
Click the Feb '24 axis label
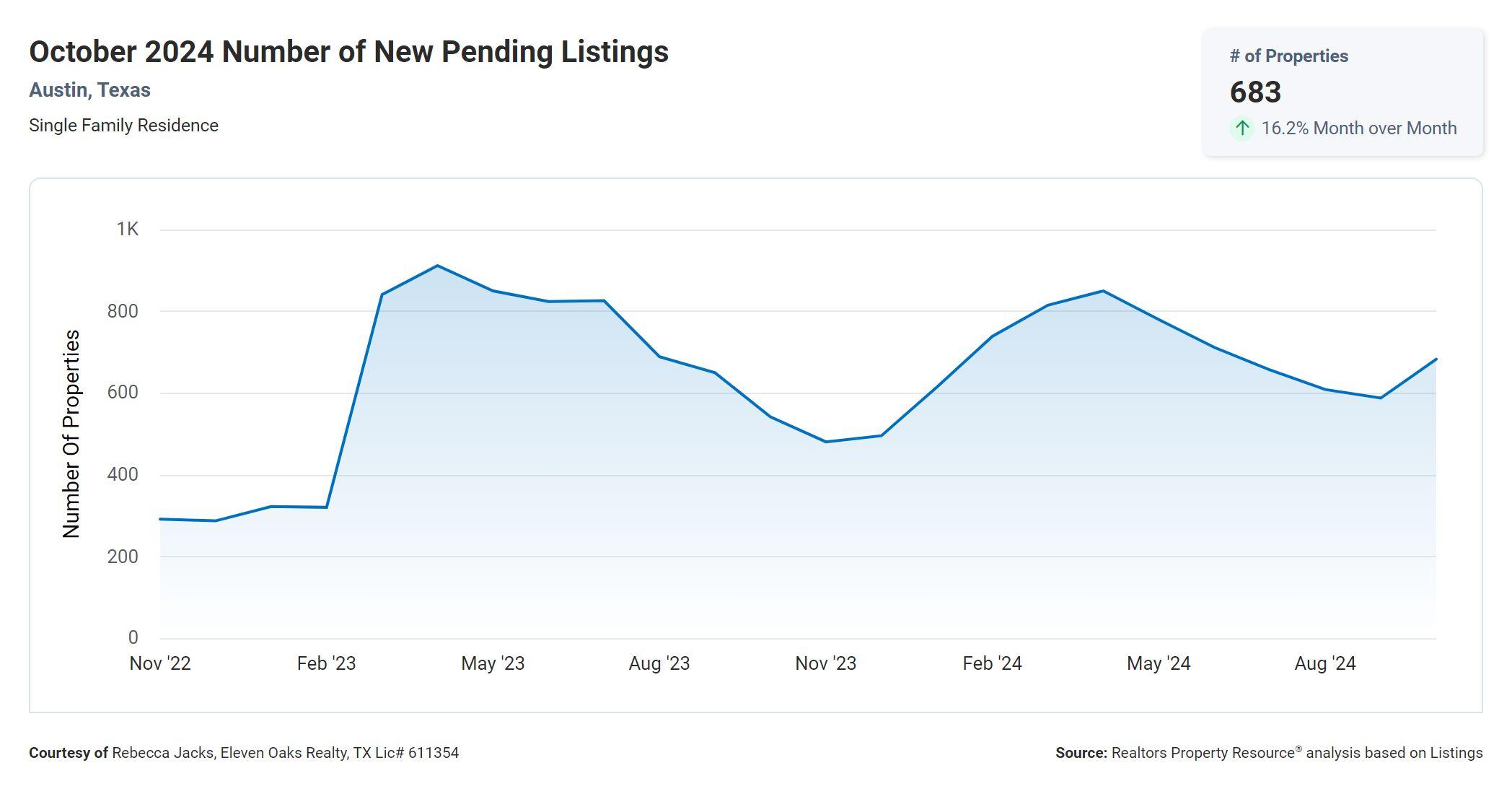point(992,663)
